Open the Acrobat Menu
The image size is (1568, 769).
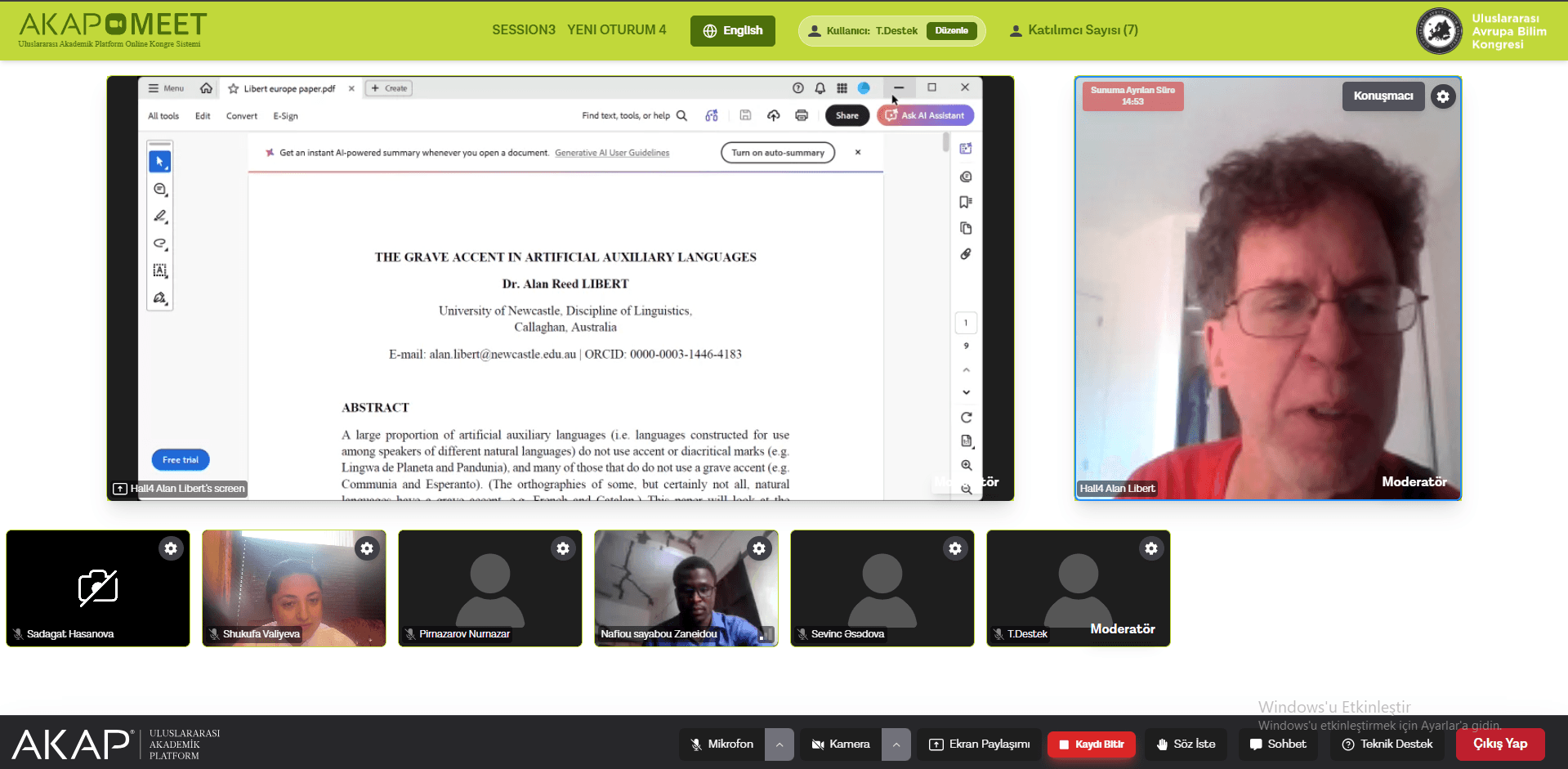[166, 88]
